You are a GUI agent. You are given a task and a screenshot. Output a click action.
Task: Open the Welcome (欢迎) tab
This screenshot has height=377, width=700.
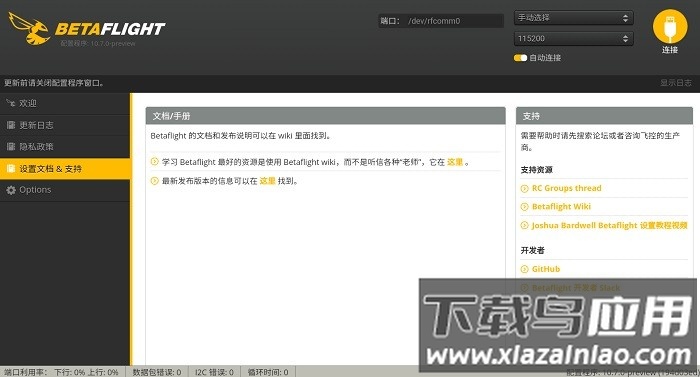(x=65, y=103)
